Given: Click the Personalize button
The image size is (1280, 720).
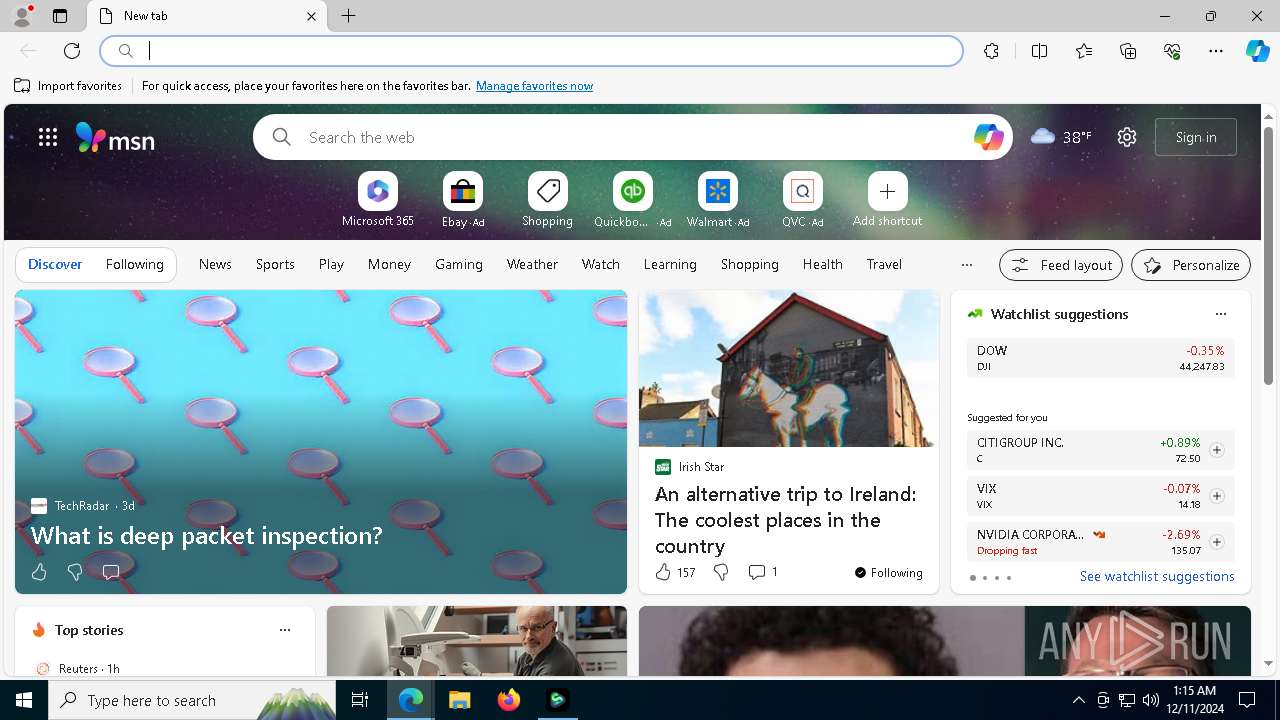Looking at the screenshot, I should pyautogui.click(x=1191, y=265).
